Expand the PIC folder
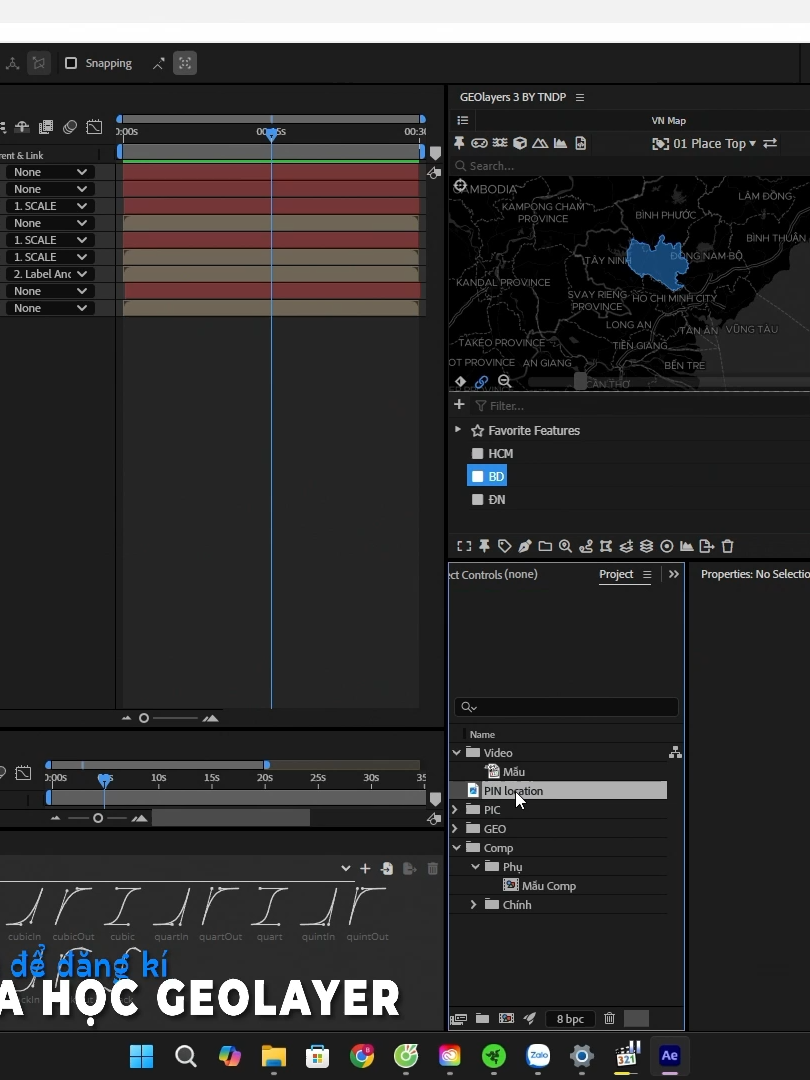This screenshot has height=1080, width=810. (455, 809)
